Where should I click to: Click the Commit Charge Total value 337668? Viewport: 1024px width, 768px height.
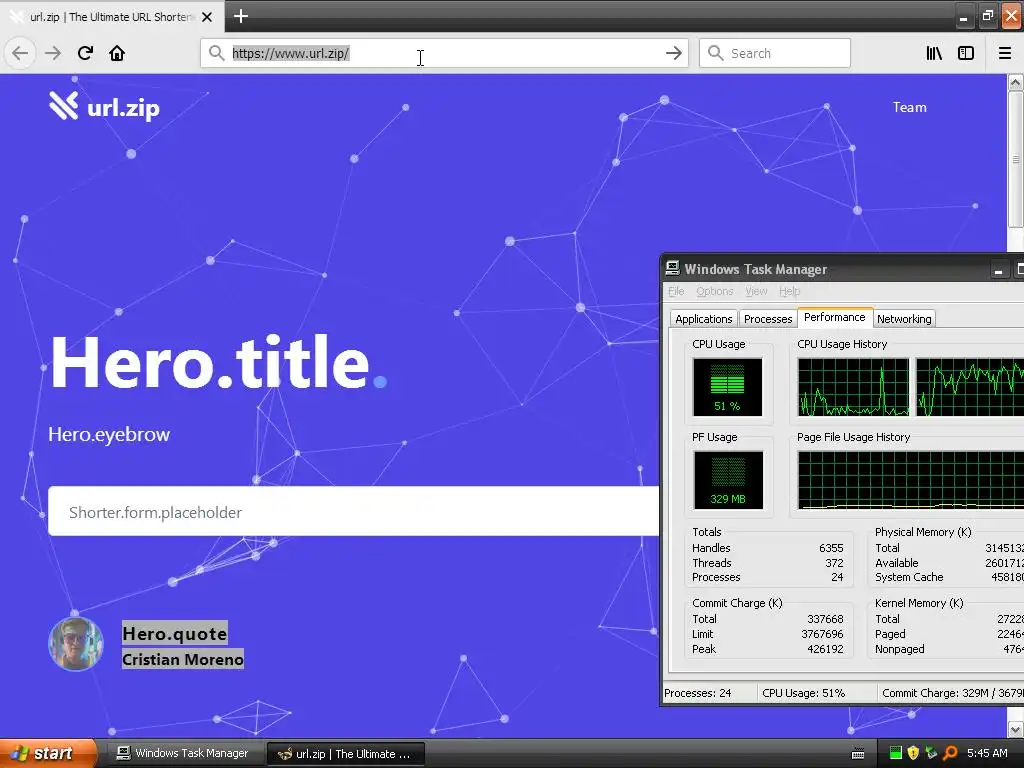(x=825, y=618)
